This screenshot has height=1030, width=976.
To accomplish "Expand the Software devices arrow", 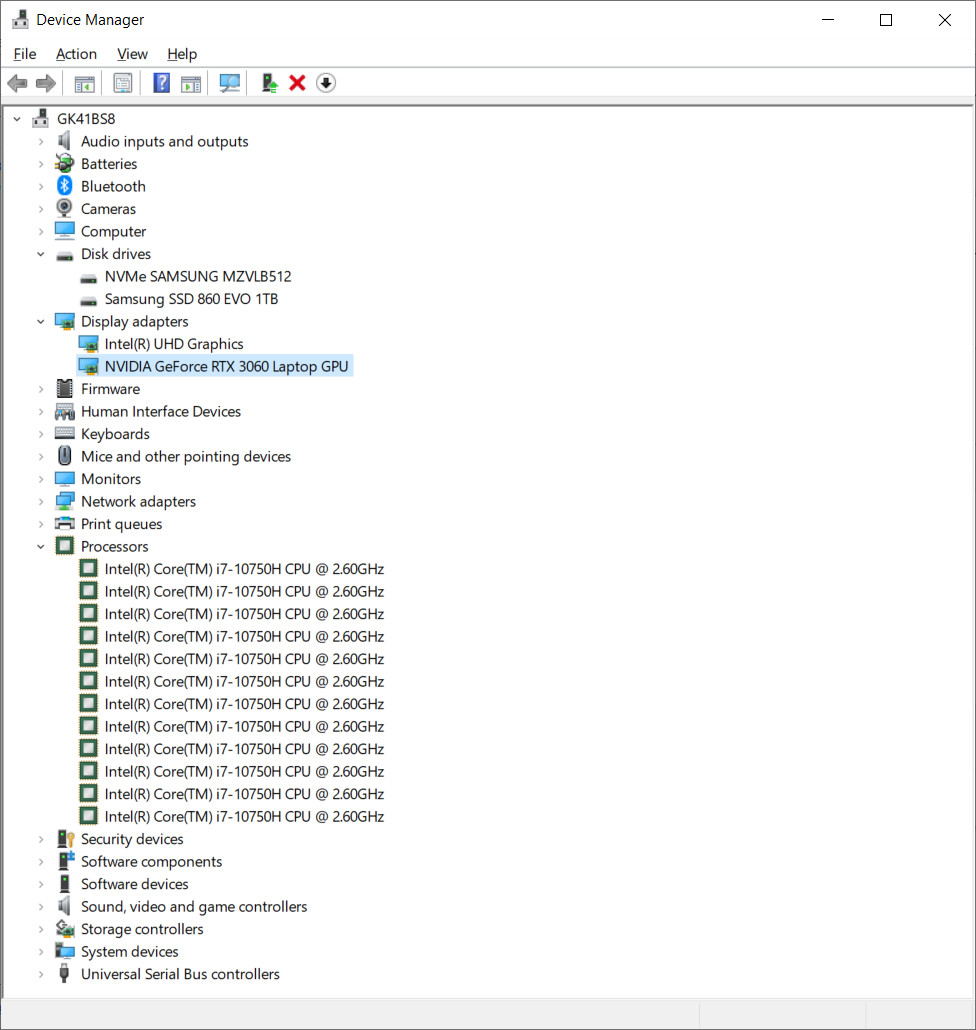I will [41, 884].
